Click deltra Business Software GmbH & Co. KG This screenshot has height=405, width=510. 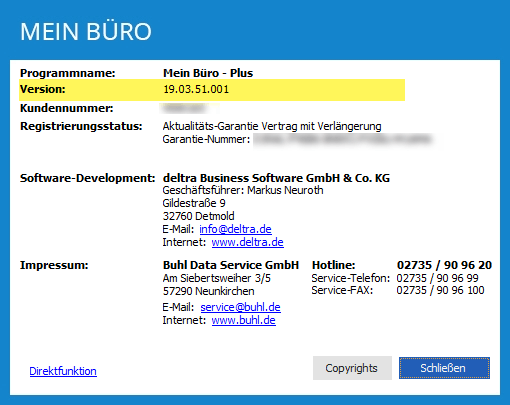(276, 178)
